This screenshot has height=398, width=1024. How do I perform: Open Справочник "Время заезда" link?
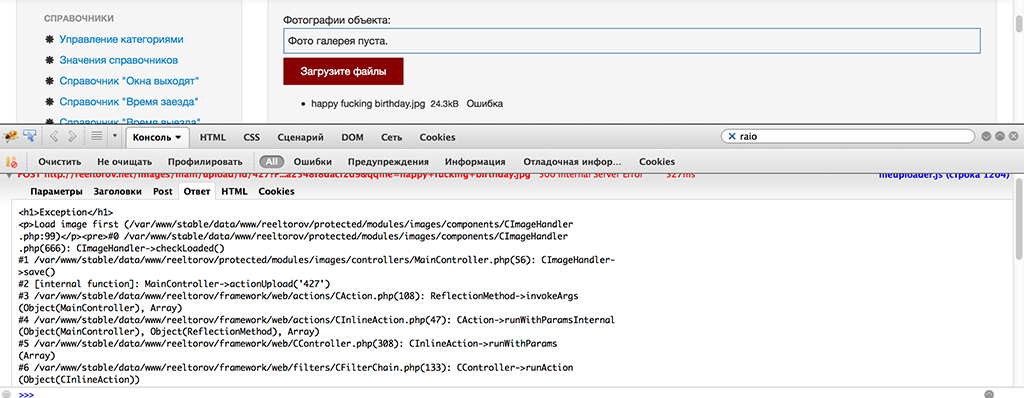129,102
